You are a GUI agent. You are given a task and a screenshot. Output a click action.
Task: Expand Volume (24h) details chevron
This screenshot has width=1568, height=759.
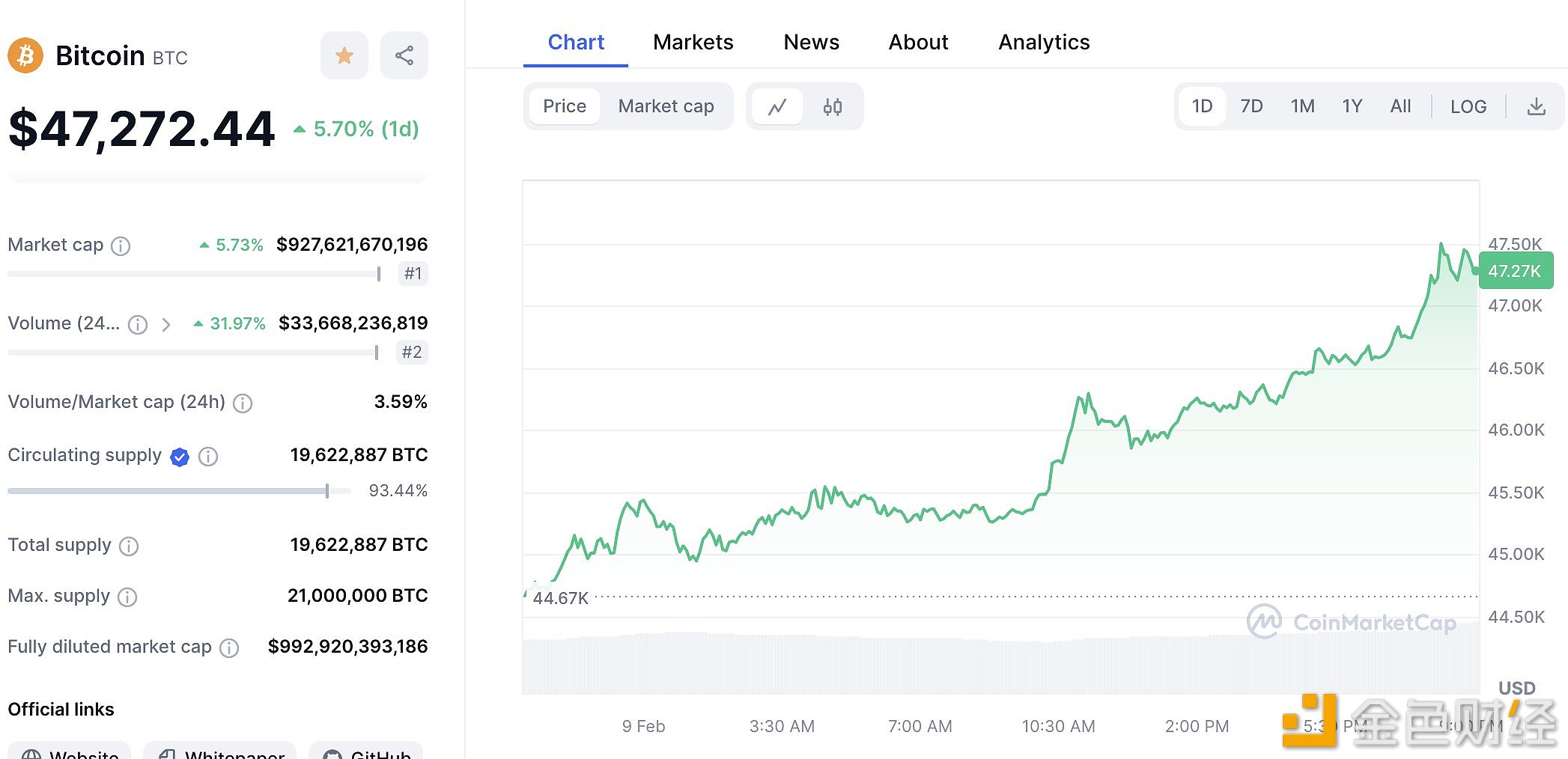(166, 324)
